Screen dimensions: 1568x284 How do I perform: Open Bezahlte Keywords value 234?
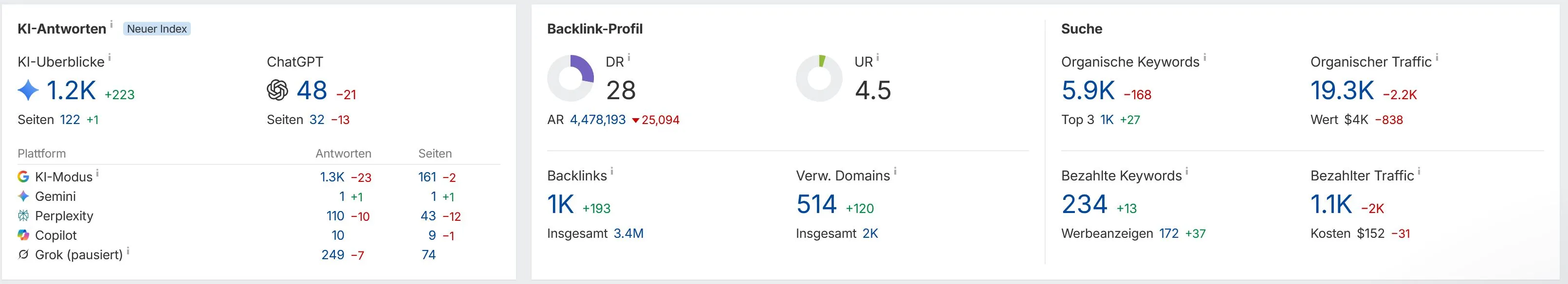(x=1085, y=204)
